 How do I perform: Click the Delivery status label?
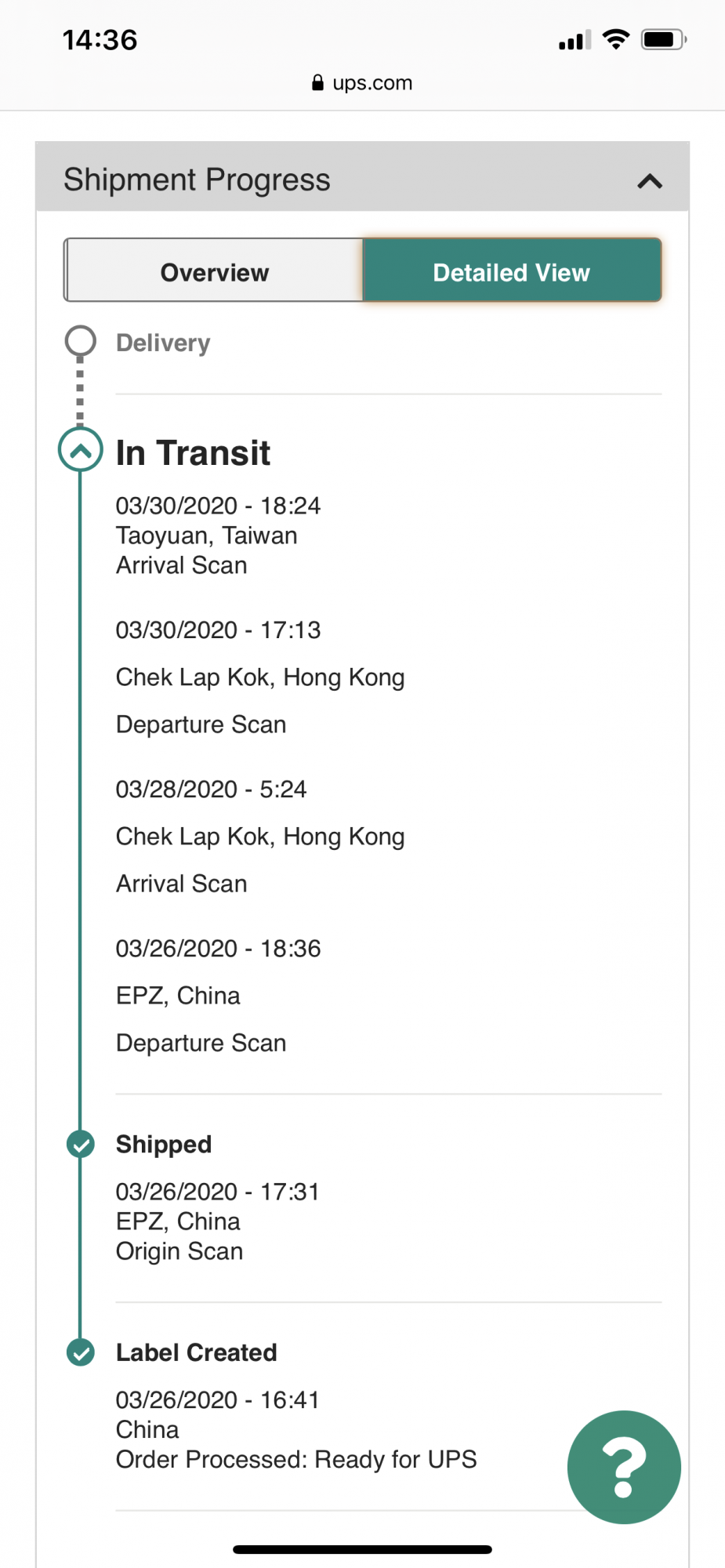(x=163, y=343)
